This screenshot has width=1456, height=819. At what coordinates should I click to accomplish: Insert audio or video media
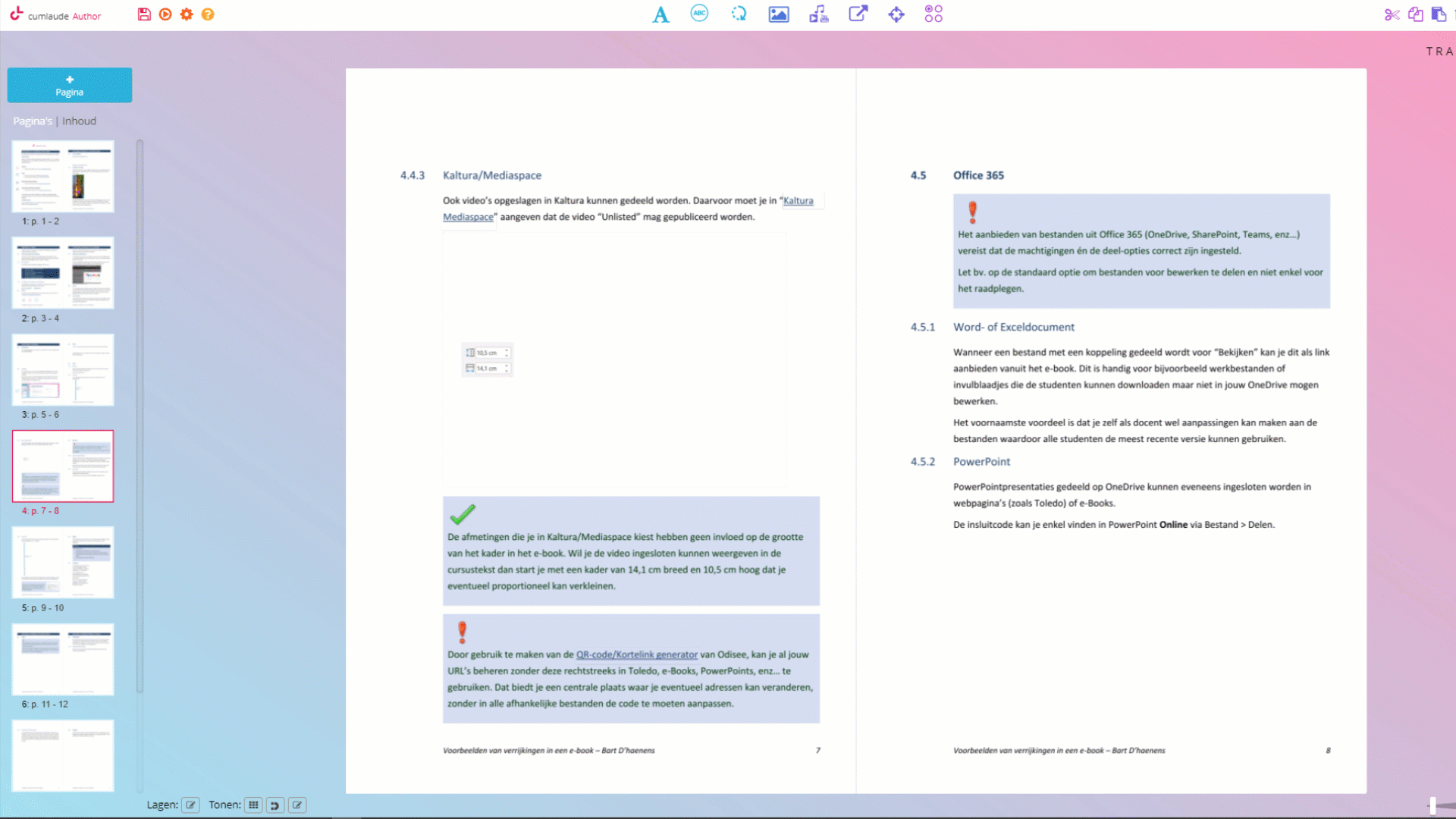(x=819, y=14)
